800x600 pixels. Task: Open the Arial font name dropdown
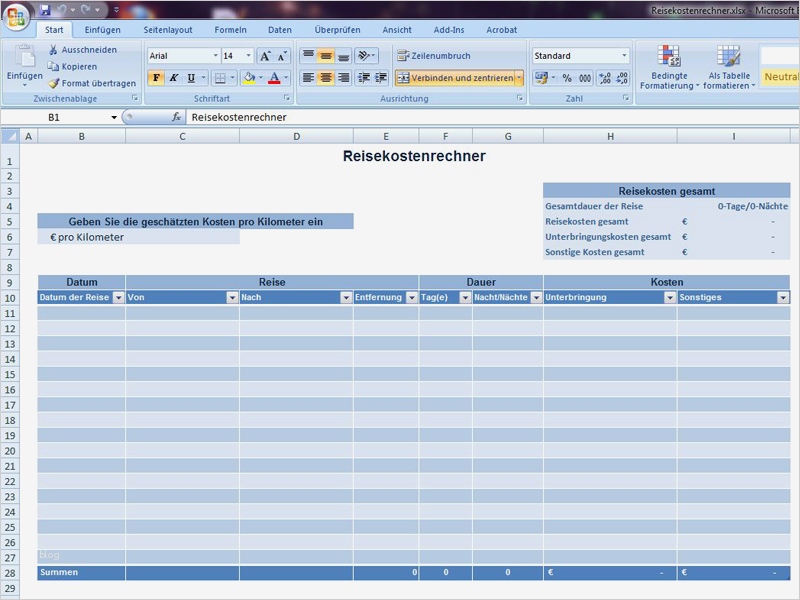click(x=215, y=56)
